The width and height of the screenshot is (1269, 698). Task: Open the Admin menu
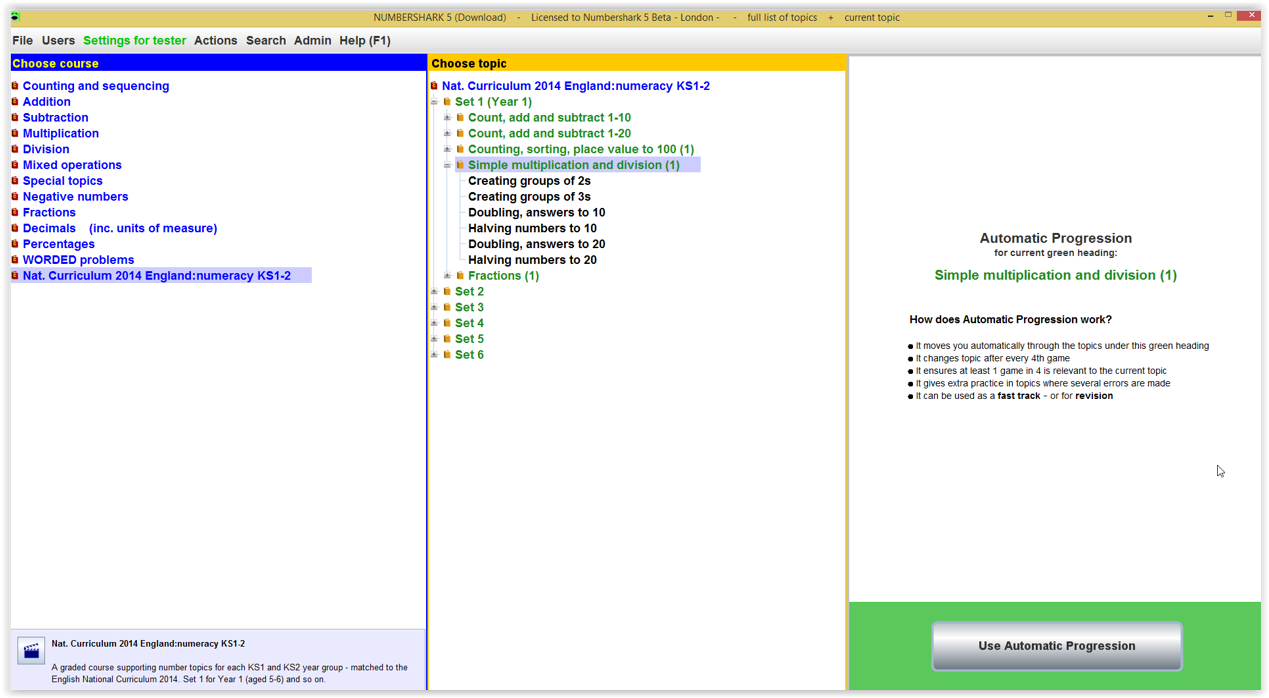tap(312, 41)
